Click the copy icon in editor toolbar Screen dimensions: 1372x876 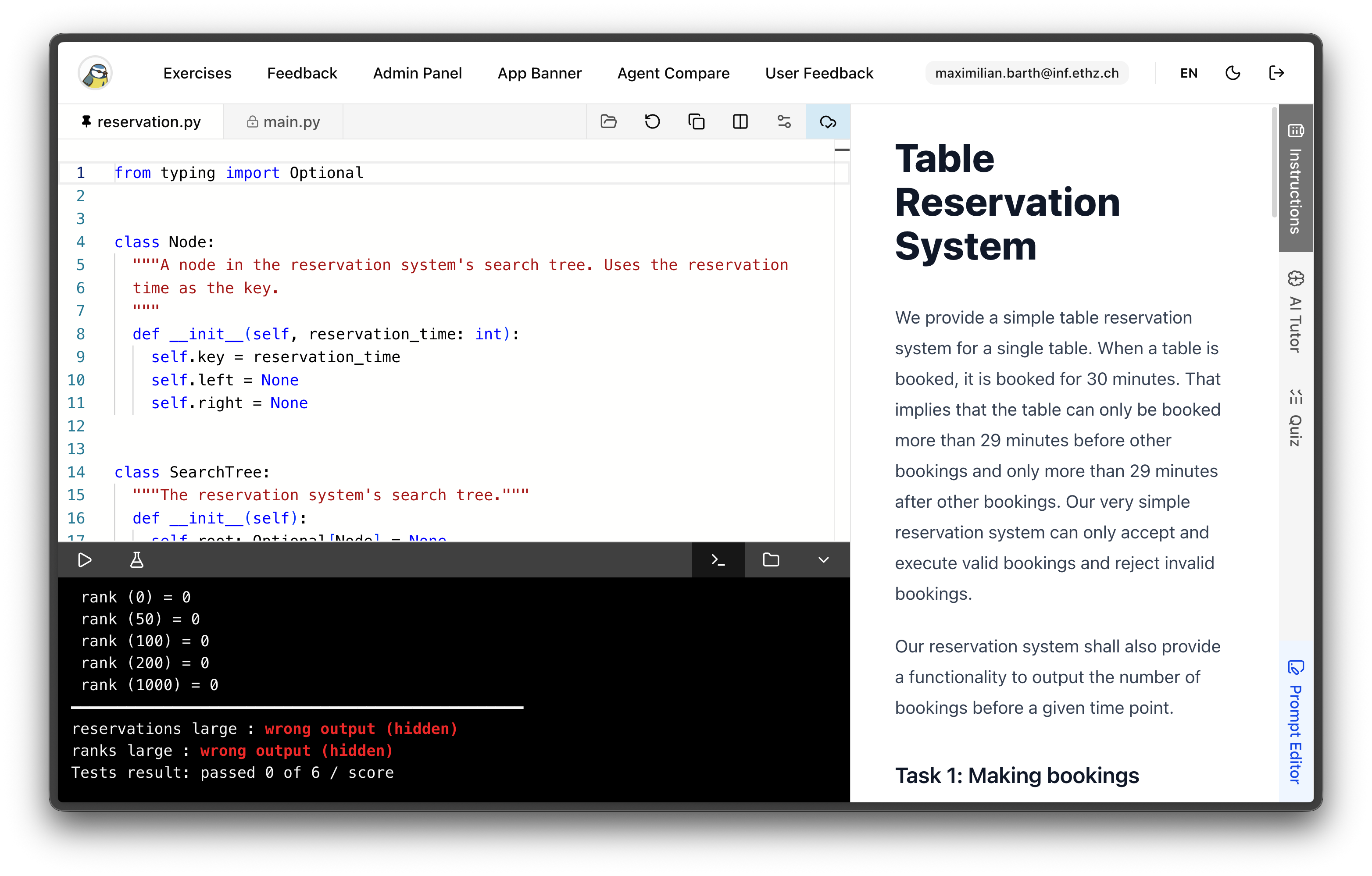click(x=696, y=121)
